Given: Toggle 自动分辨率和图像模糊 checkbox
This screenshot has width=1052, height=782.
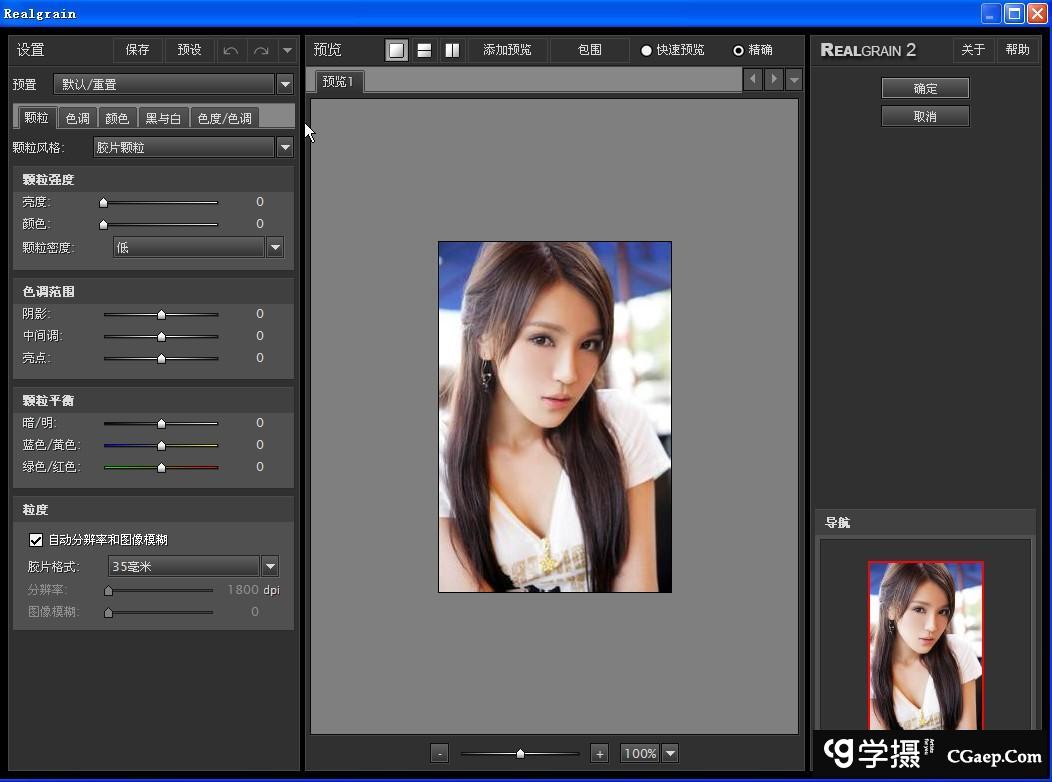Looking at the screenshot, I should (36, 540).
